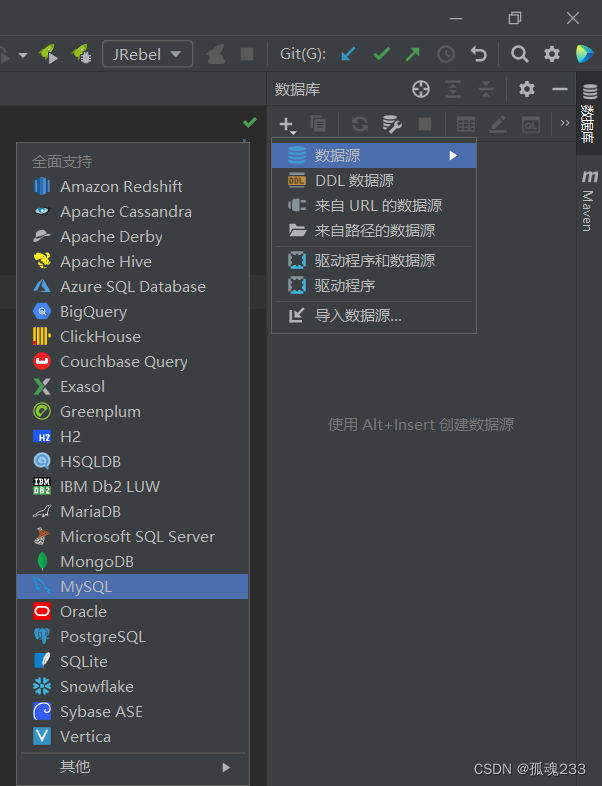
Task: Click the colorful plugin logo icon
Action: 584,54
